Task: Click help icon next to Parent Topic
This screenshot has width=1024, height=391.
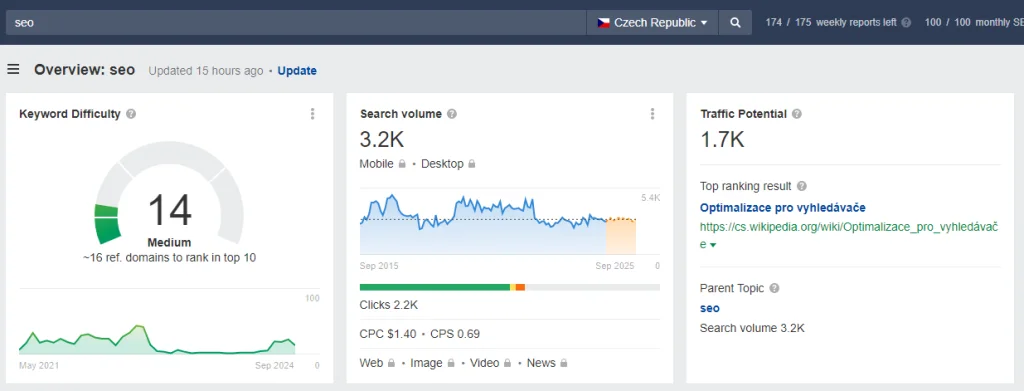Action: (x=775, y=289)
